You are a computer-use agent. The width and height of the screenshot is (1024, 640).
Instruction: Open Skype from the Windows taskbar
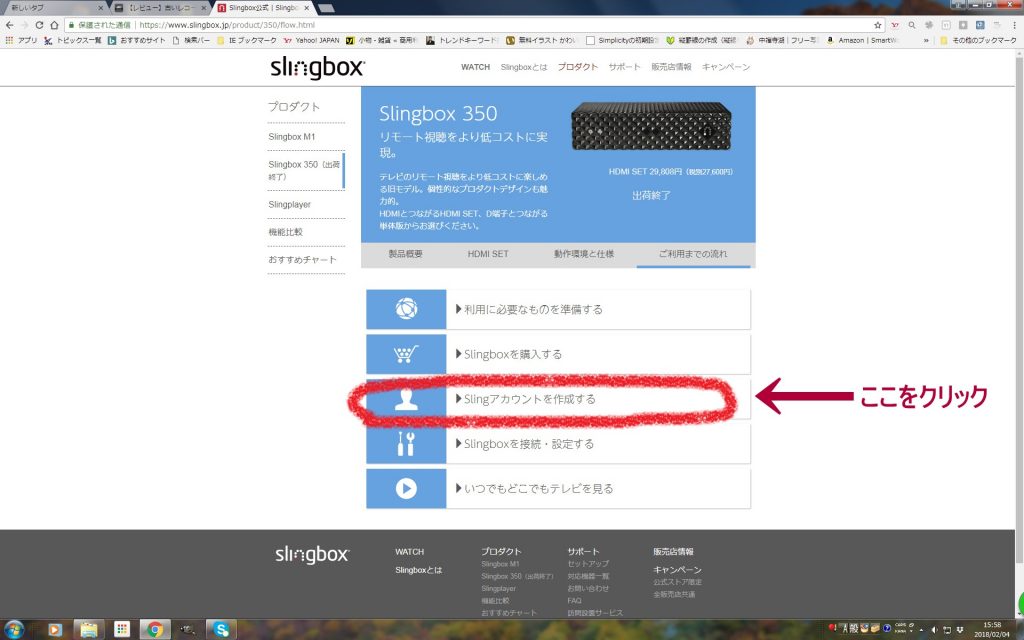coord(219,629)
